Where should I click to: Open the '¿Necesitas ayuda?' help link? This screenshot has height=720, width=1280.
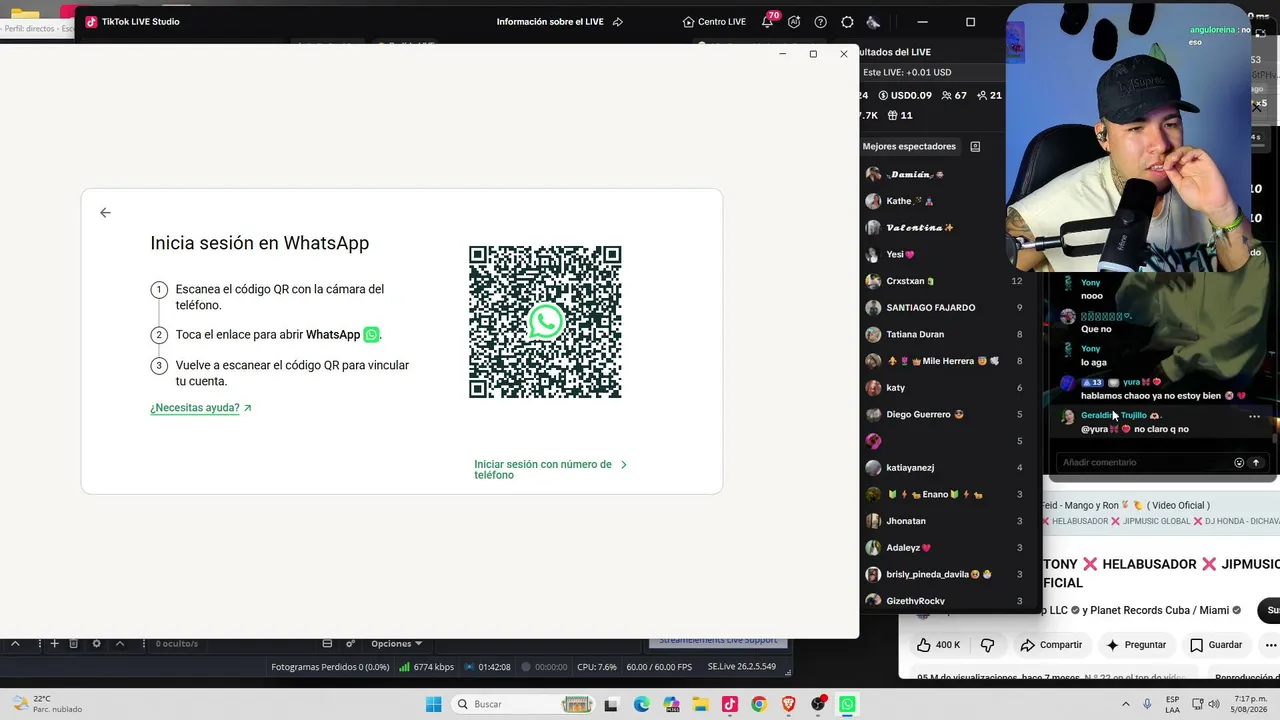click(201, 408)
